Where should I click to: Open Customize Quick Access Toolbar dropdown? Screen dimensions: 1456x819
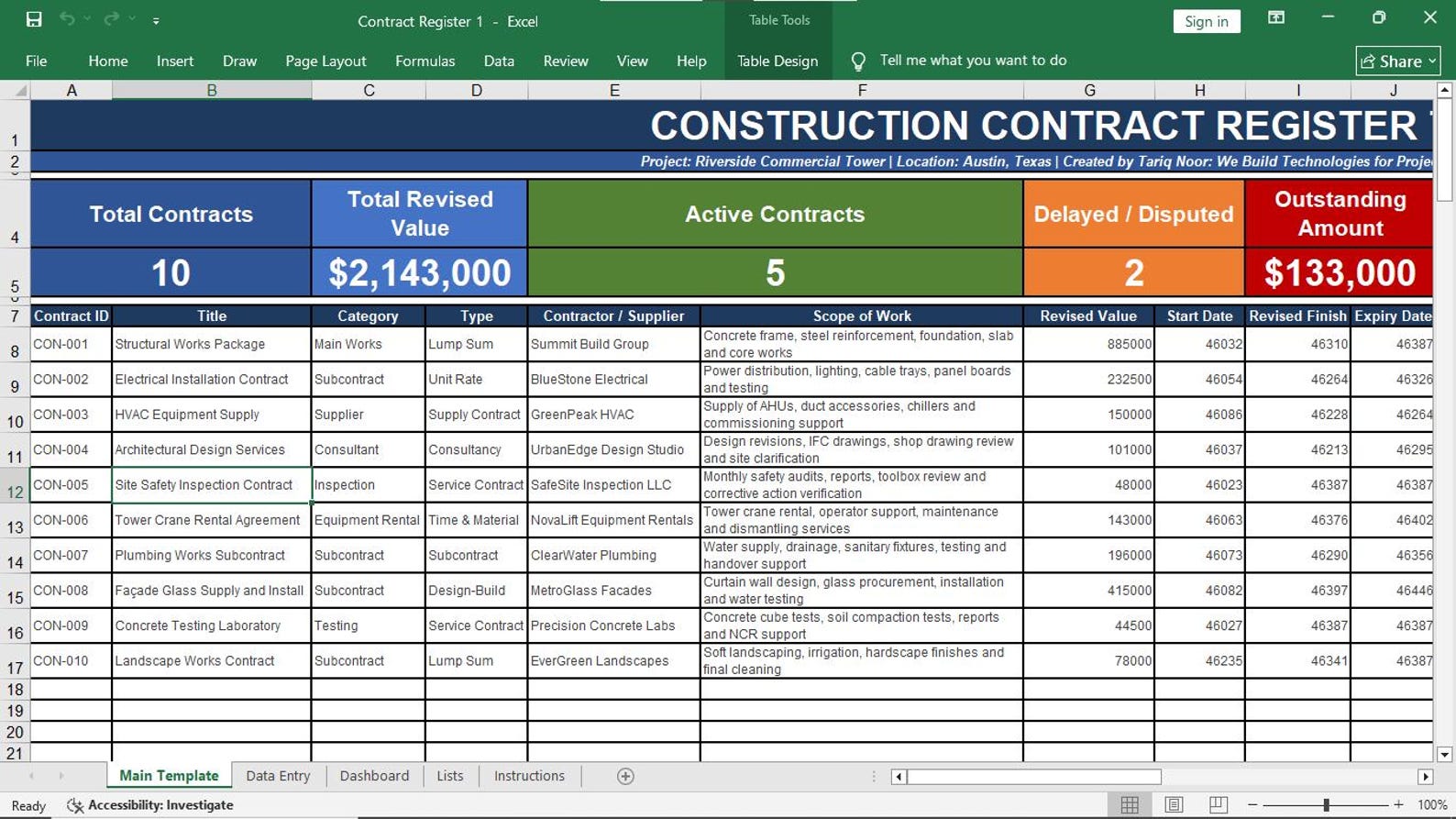(156, 20)
